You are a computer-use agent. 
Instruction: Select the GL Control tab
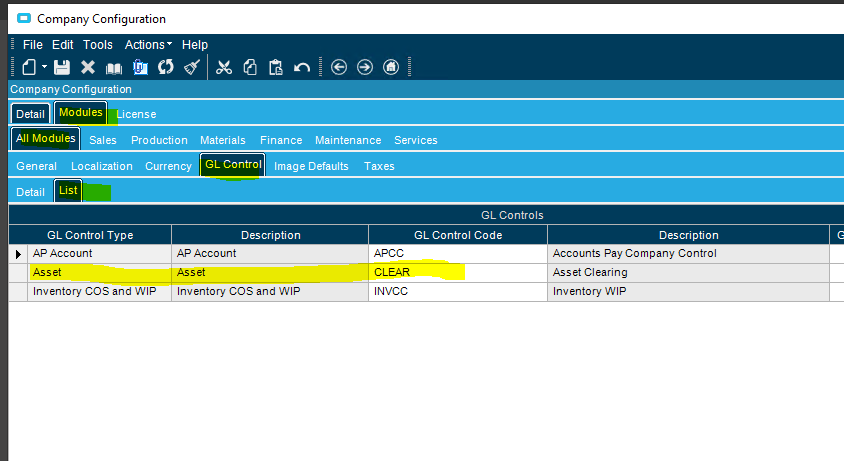233,164
